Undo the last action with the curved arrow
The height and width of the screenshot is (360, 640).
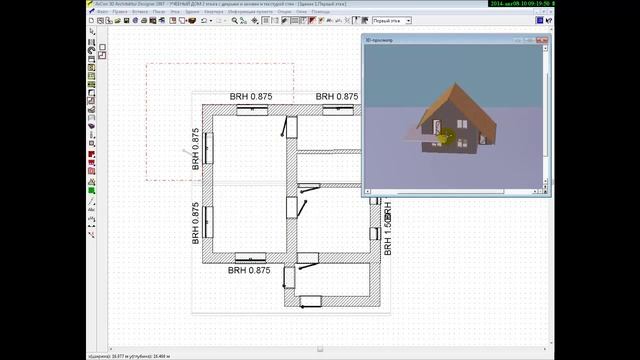click(x=204, y=20)
